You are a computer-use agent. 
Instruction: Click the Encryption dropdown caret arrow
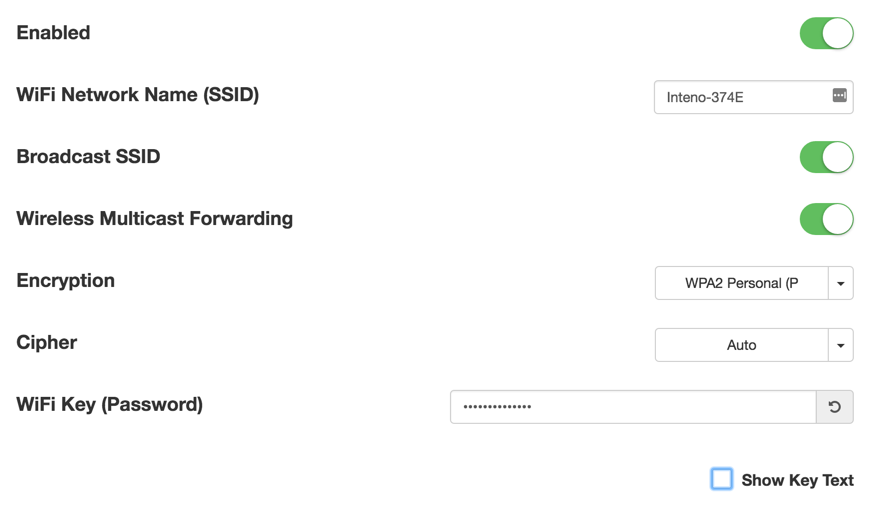[841, 284]
